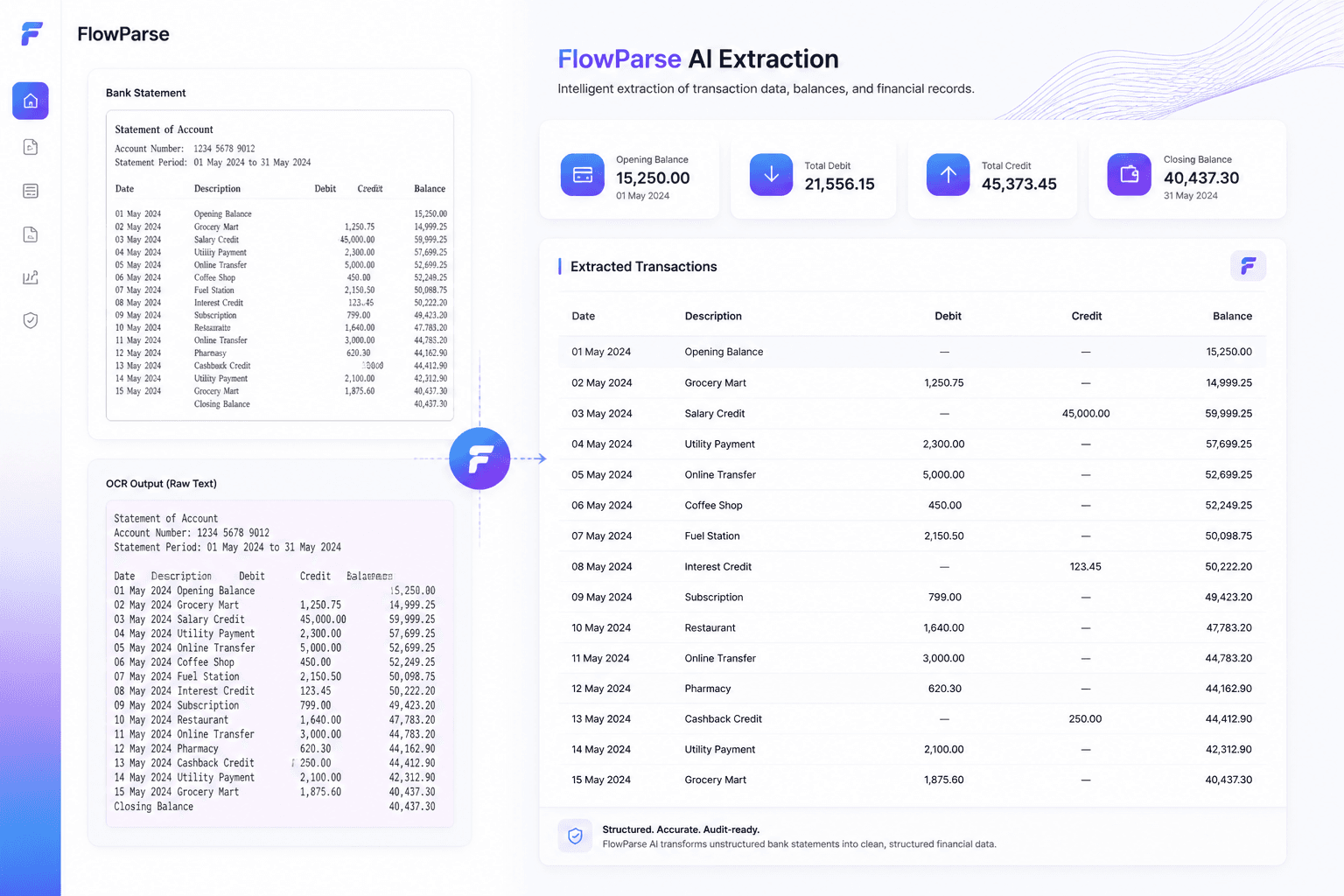Click the extracted 123.45 interest credit value
1344x896 pixels.
click(x=1085, y=567)
